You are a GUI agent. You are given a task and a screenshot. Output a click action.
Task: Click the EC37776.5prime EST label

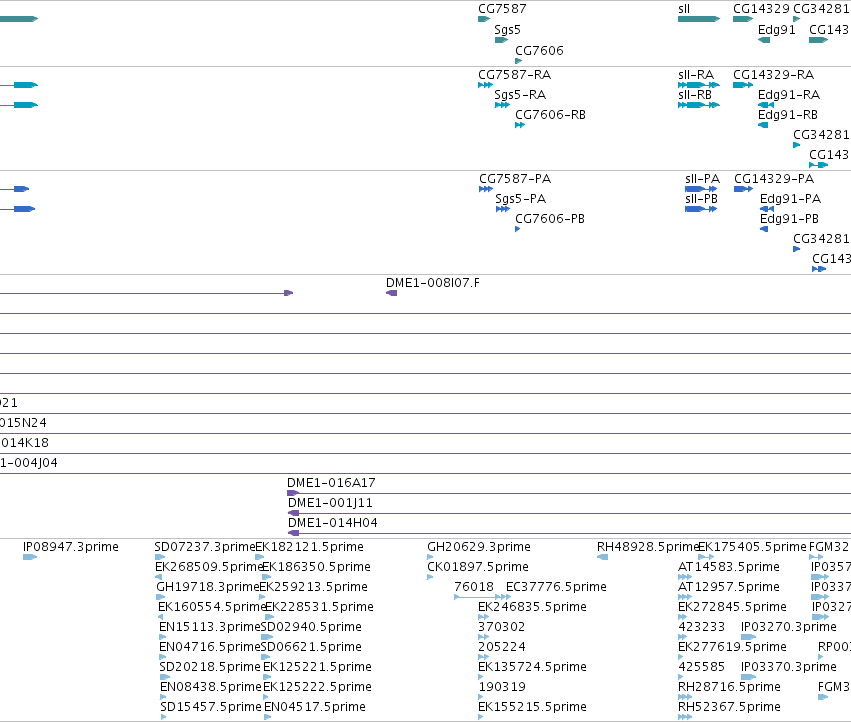(x=556, y=587)
